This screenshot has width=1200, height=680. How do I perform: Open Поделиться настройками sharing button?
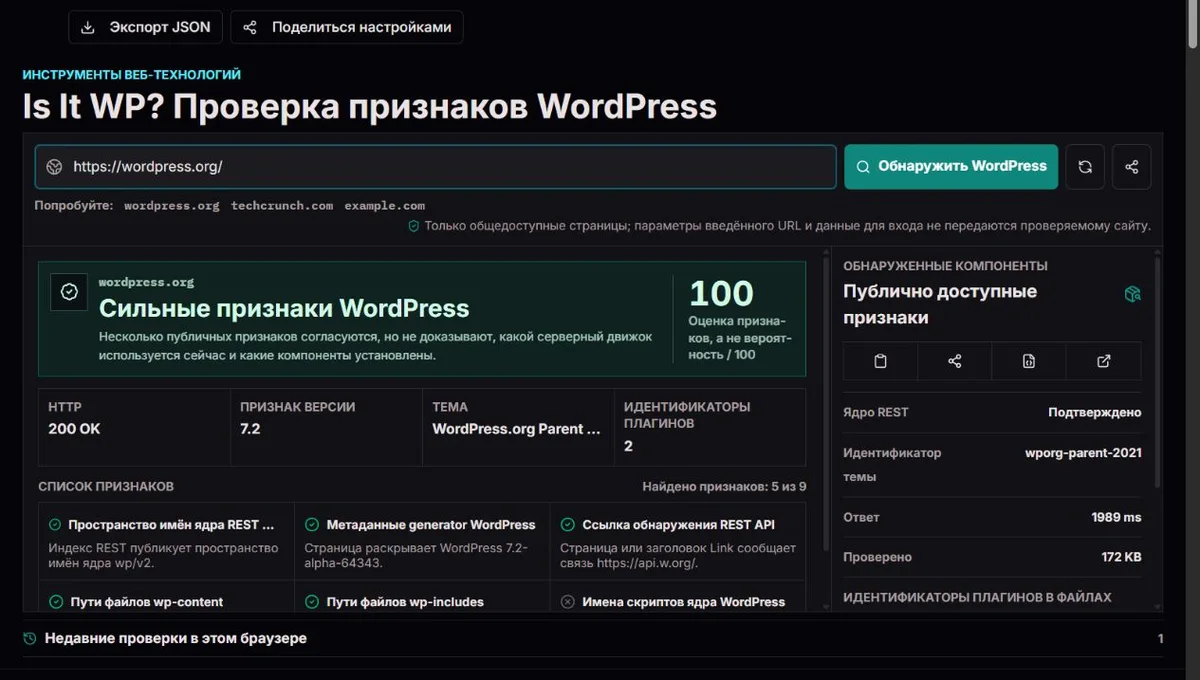(x=346, y=27)
